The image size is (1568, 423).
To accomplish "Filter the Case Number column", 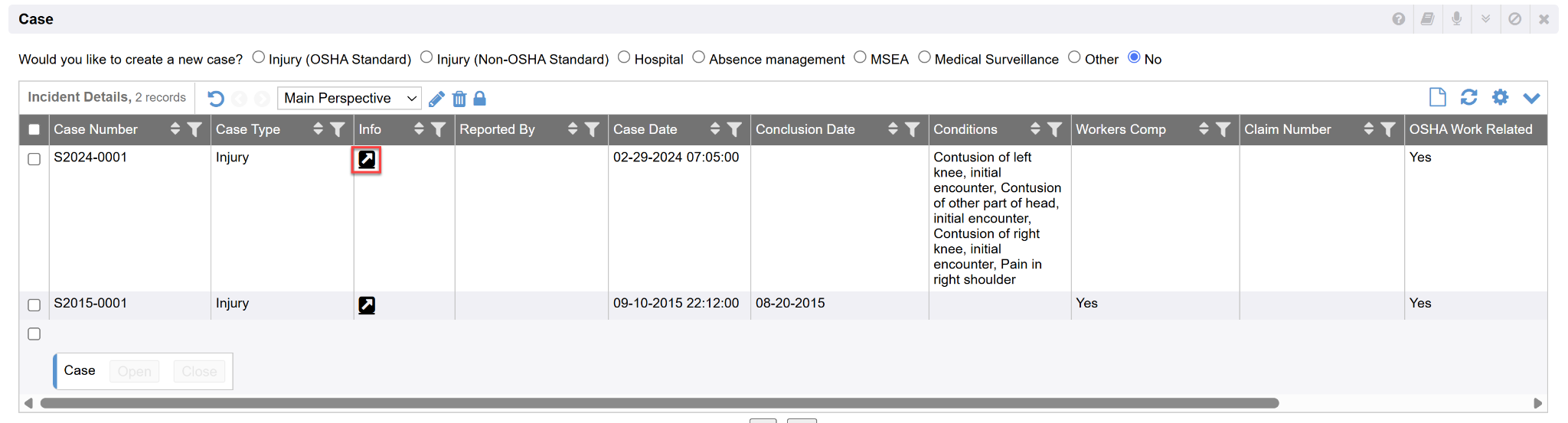I will [194, 129].
